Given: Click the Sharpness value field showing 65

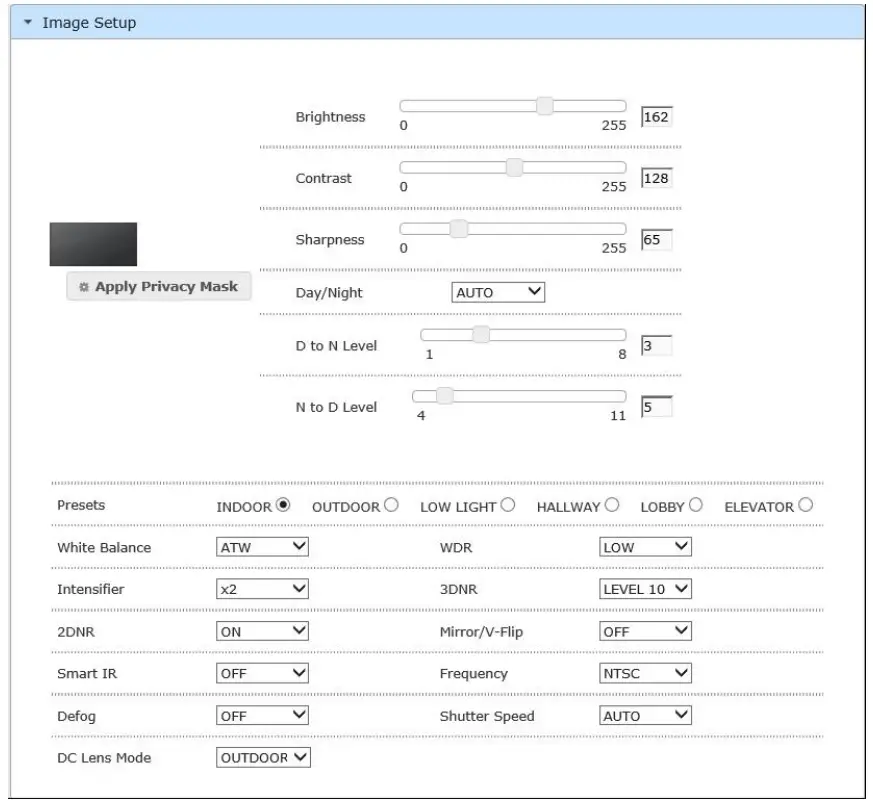Looking at the screenshot, I should (656, 239).
